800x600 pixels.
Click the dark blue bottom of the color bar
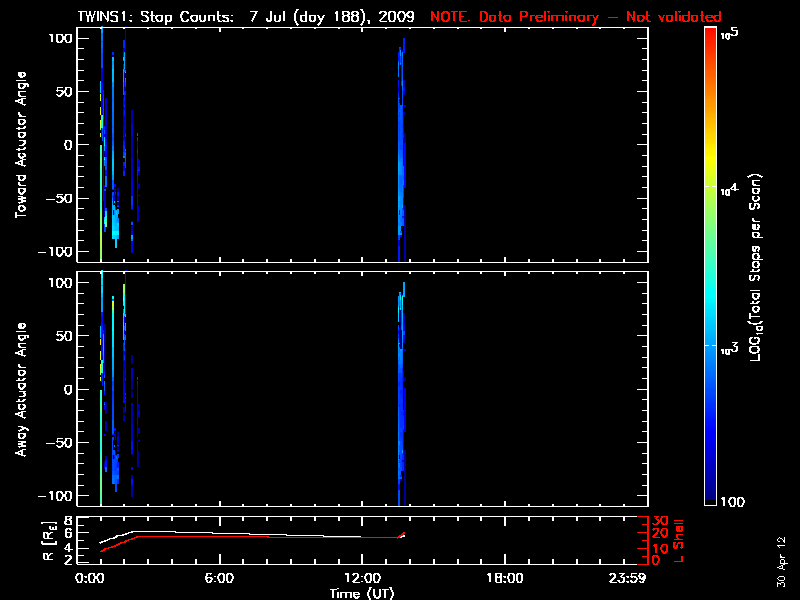[710, 500]
